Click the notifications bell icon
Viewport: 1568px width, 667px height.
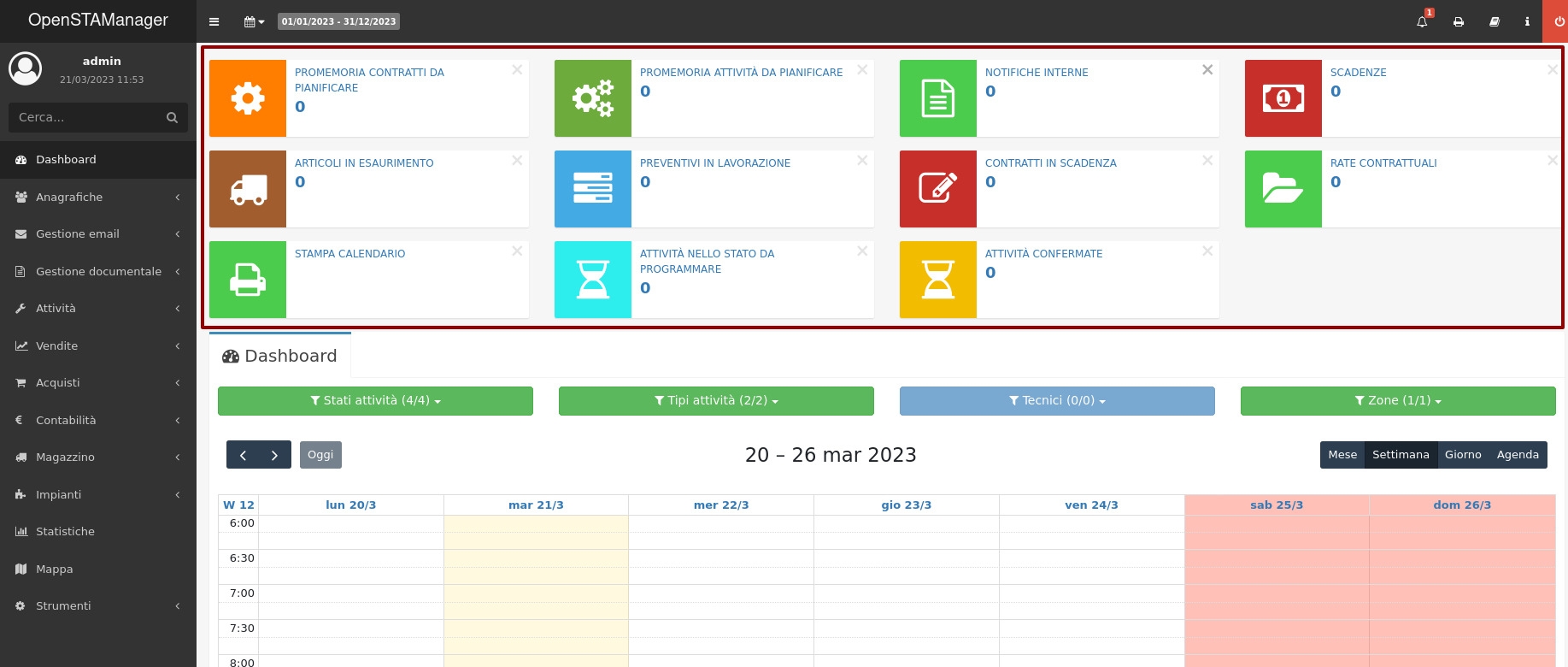pyautogui.click(x=1422, y=21)
